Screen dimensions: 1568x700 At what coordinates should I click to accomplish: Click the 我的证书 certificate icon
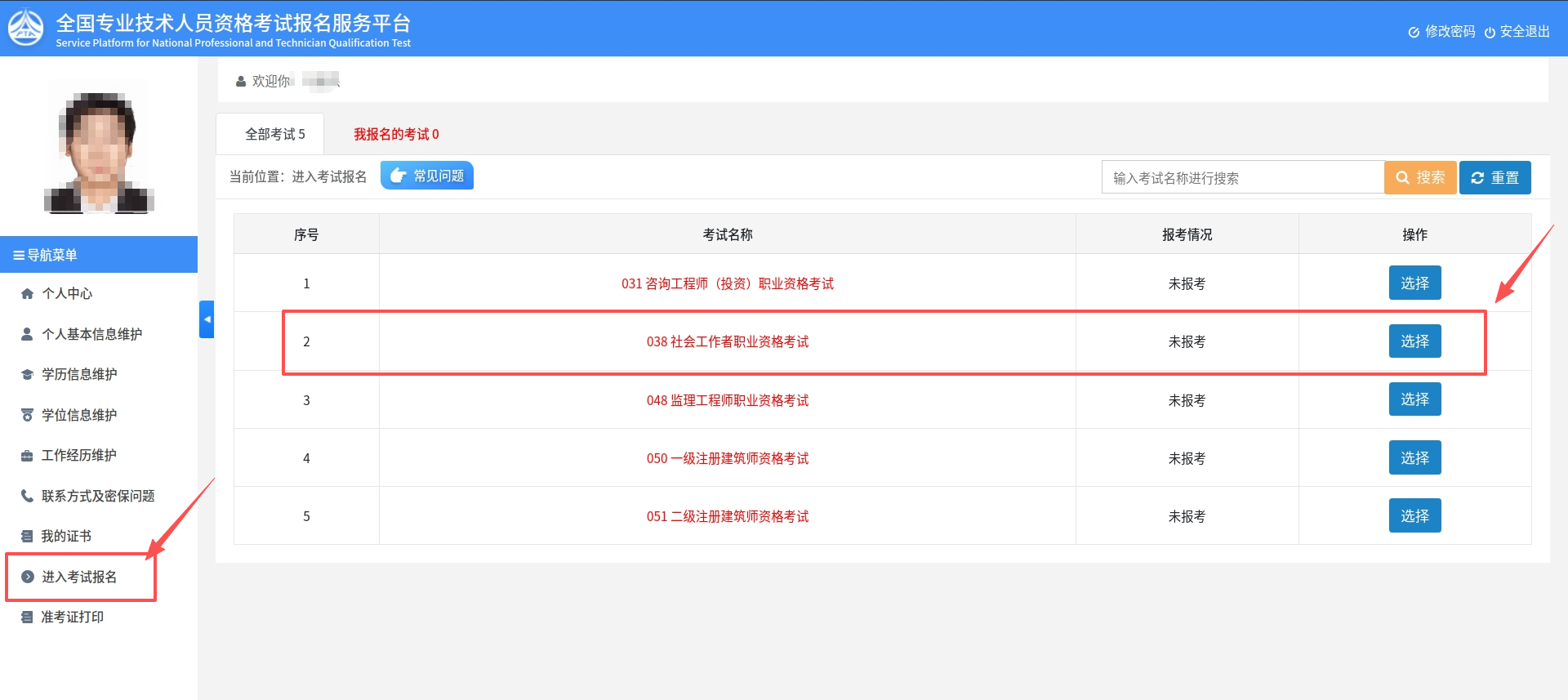click(27, 537)
